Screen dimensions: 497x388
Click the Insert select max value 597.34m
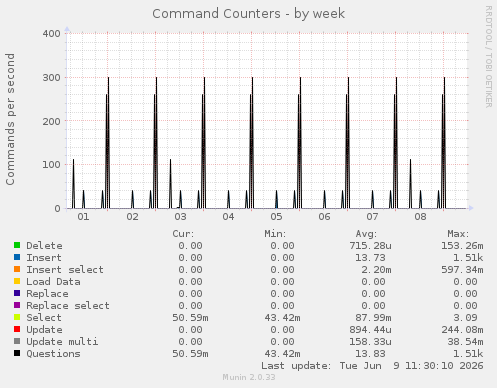pyautogui.click(x=462, y=270)
